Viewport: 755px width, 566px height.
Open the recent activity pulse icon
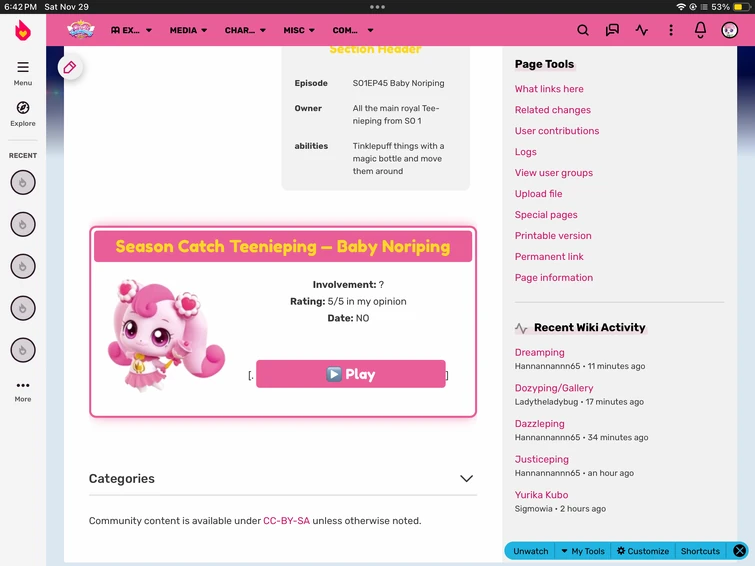click(641, 30)
